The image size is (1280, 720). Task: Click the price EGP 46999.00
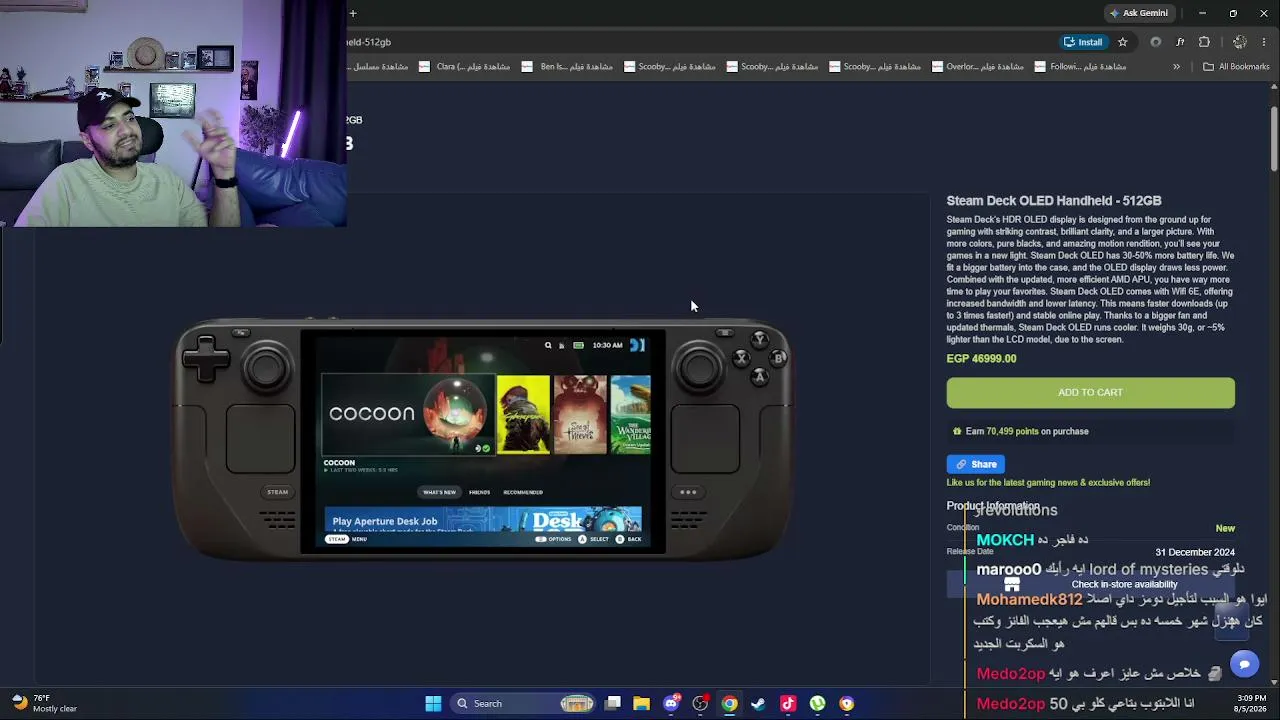pos(981,359)
